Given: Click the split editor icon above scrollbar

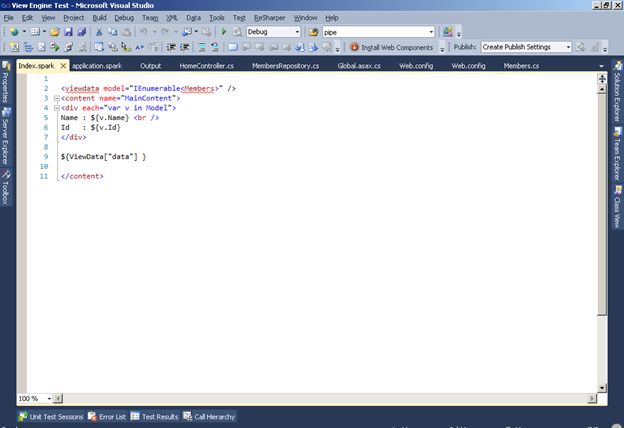Looking at the screenshot, I should coord(602,79).
